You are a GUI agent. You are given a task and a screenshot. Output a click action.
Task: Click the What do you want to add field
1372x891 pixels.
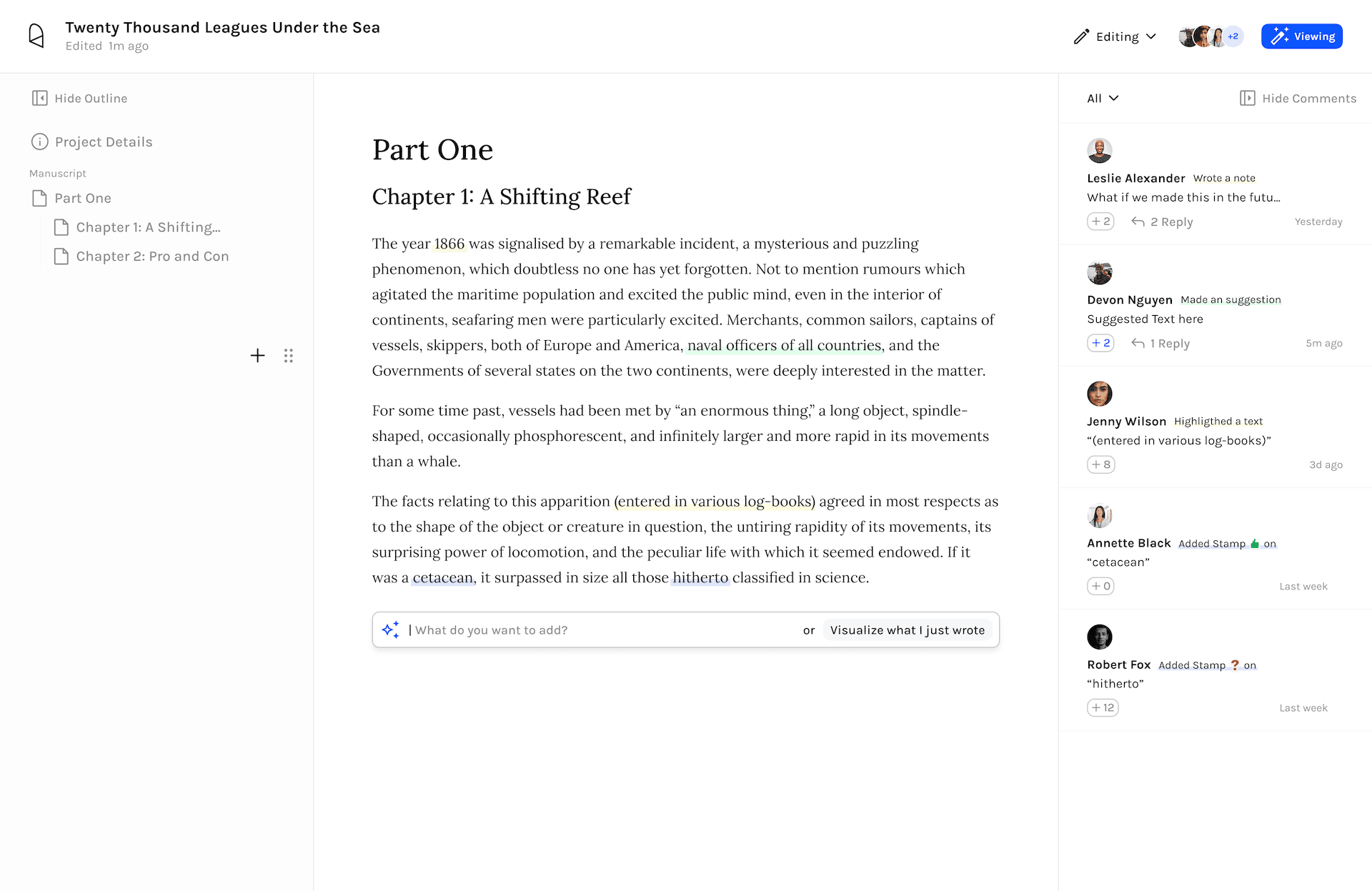[600, 629]
